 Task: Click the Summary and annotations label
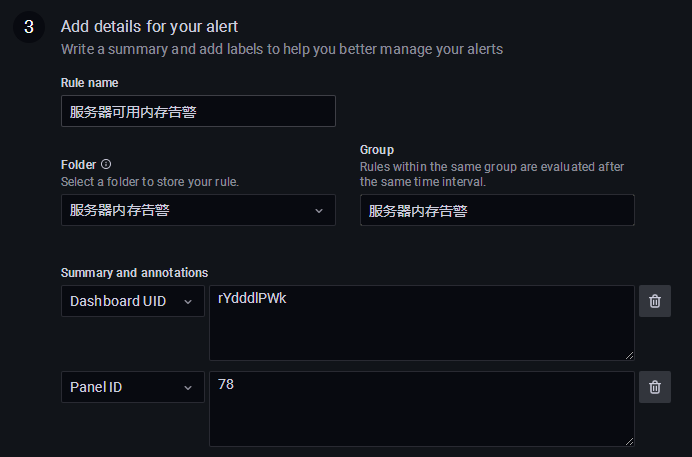pyautogui.click(x=134, y=273)
